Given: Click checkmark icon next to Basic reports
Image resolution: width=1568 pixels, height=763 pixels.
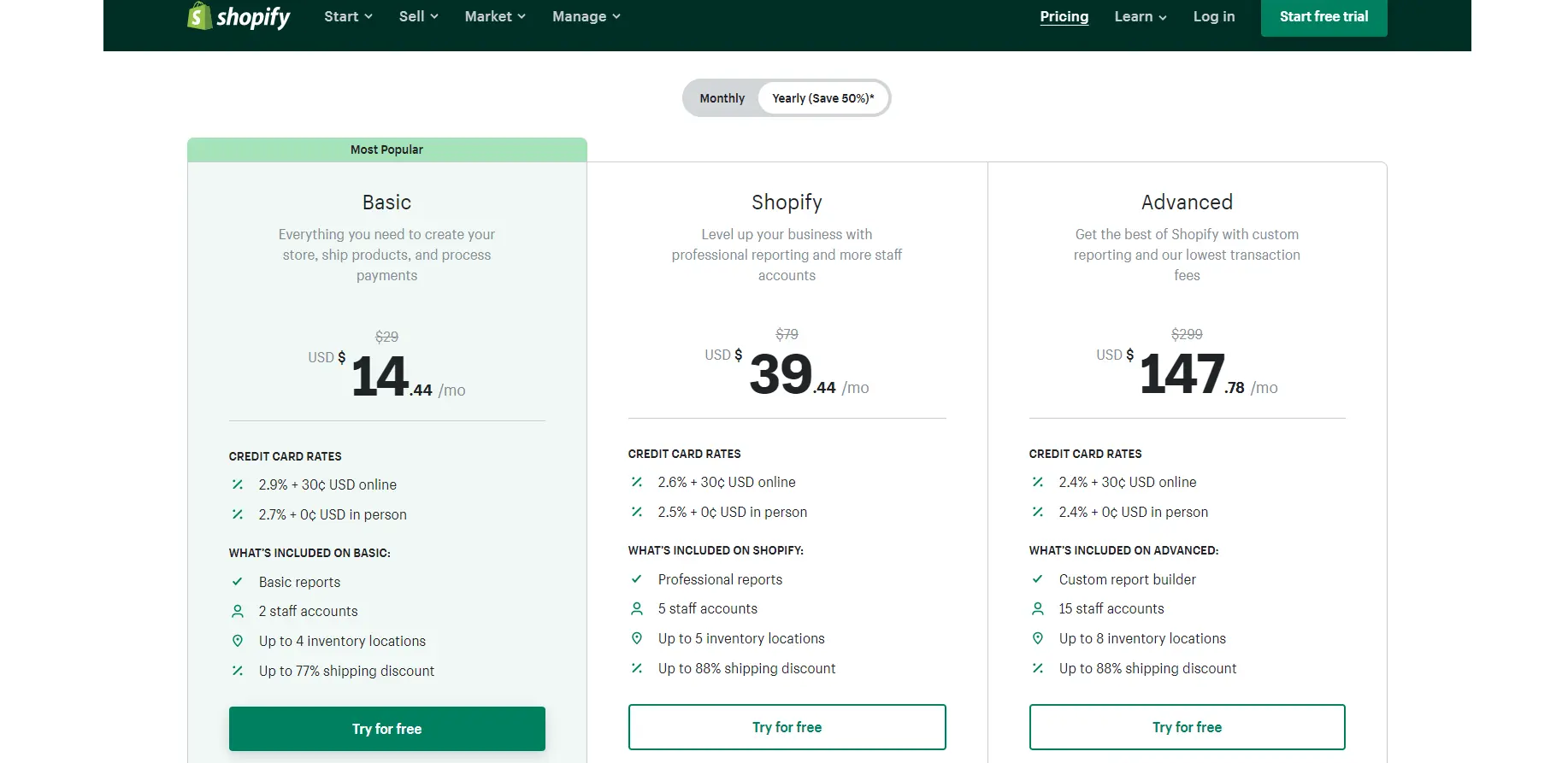Looking at the screenshot, I should pos(238,582).
